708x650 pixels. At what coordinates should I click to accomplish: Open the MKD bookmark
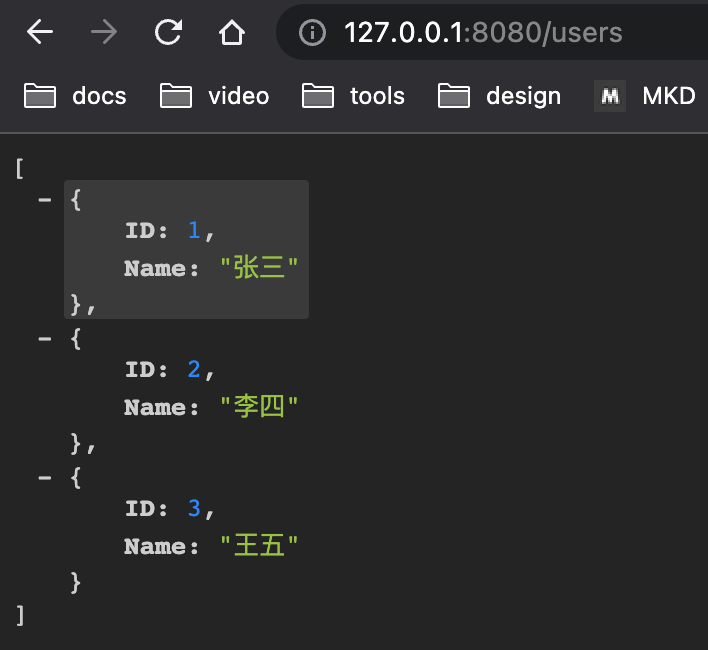[645, 96]
